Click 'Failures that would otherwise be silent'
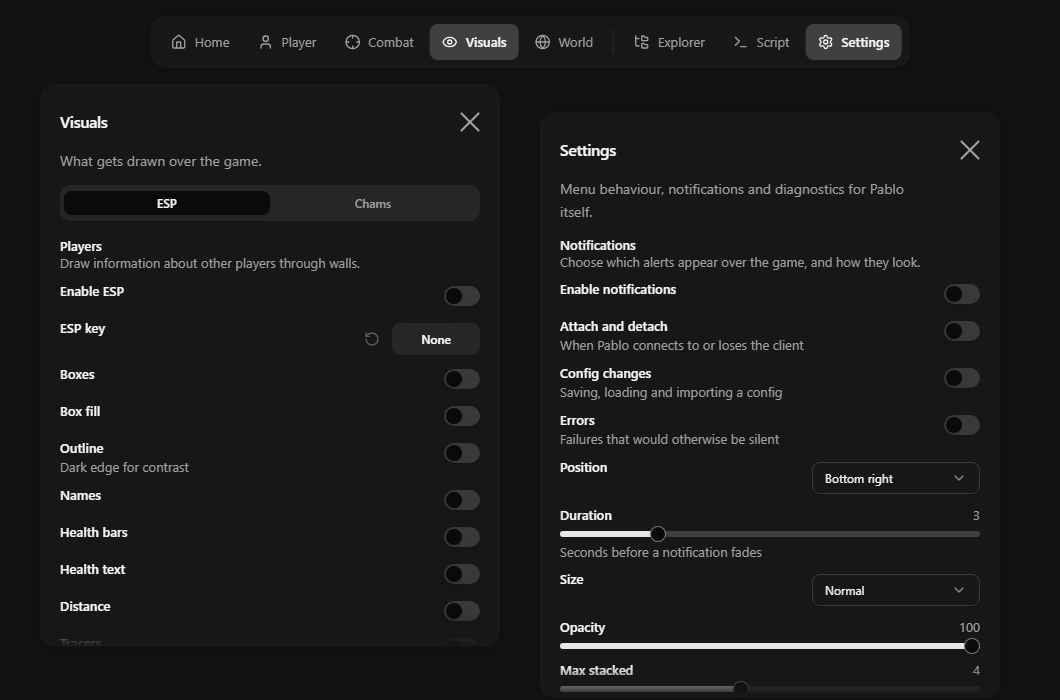 pos(669,439)
